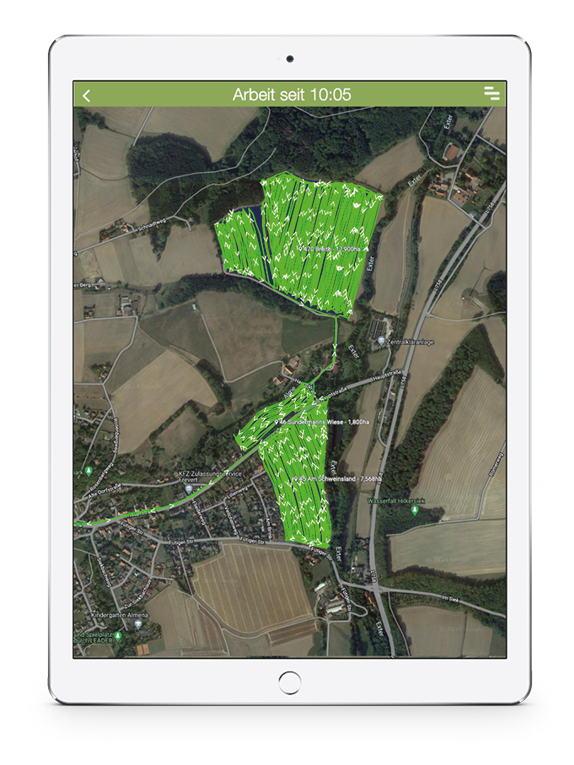The image size is (574, 765).
Task: Tap the southern green tracked field area
Action: (298, 488)
